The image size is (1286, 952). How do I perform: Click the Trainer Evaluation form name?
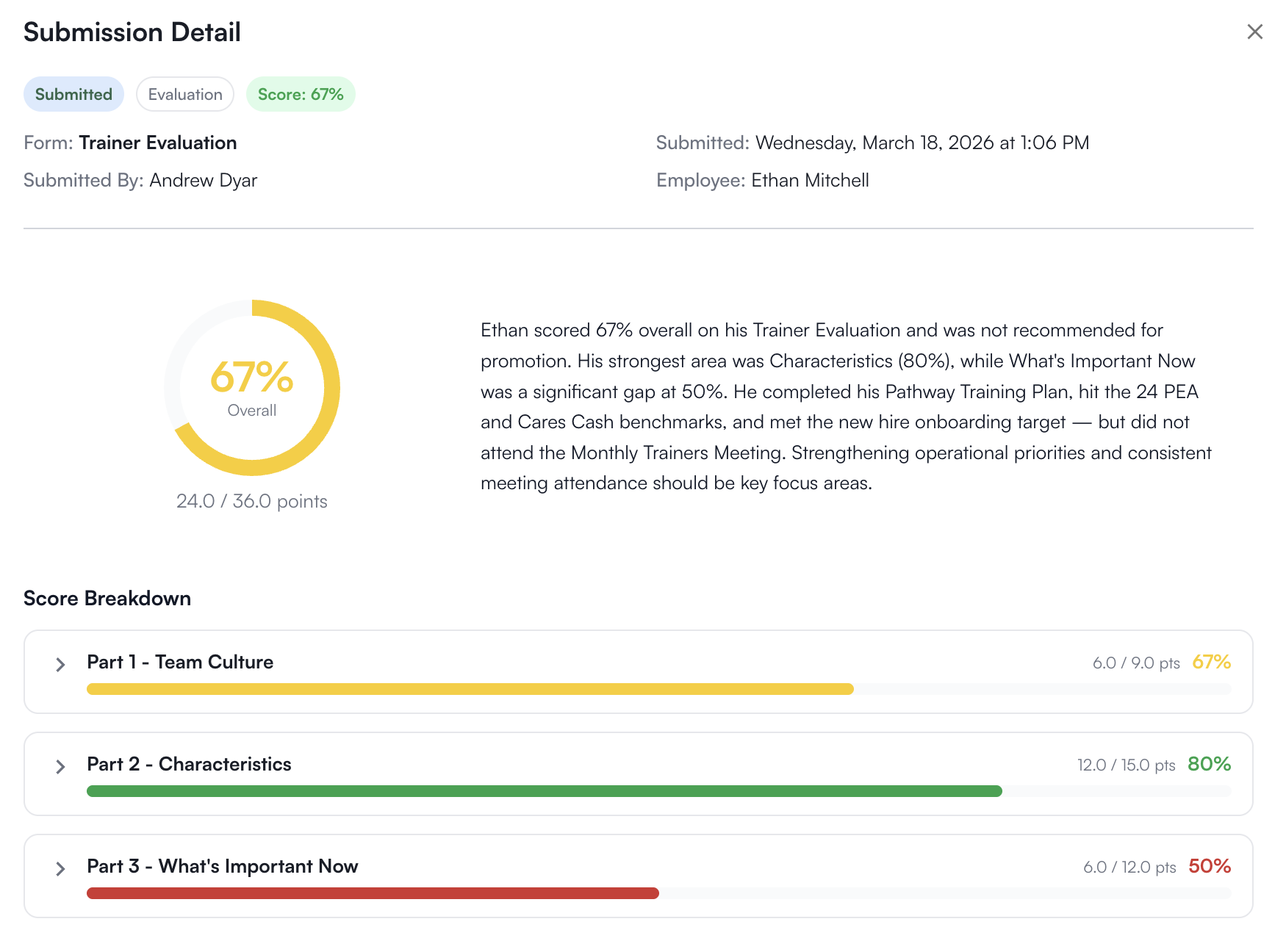157,143
